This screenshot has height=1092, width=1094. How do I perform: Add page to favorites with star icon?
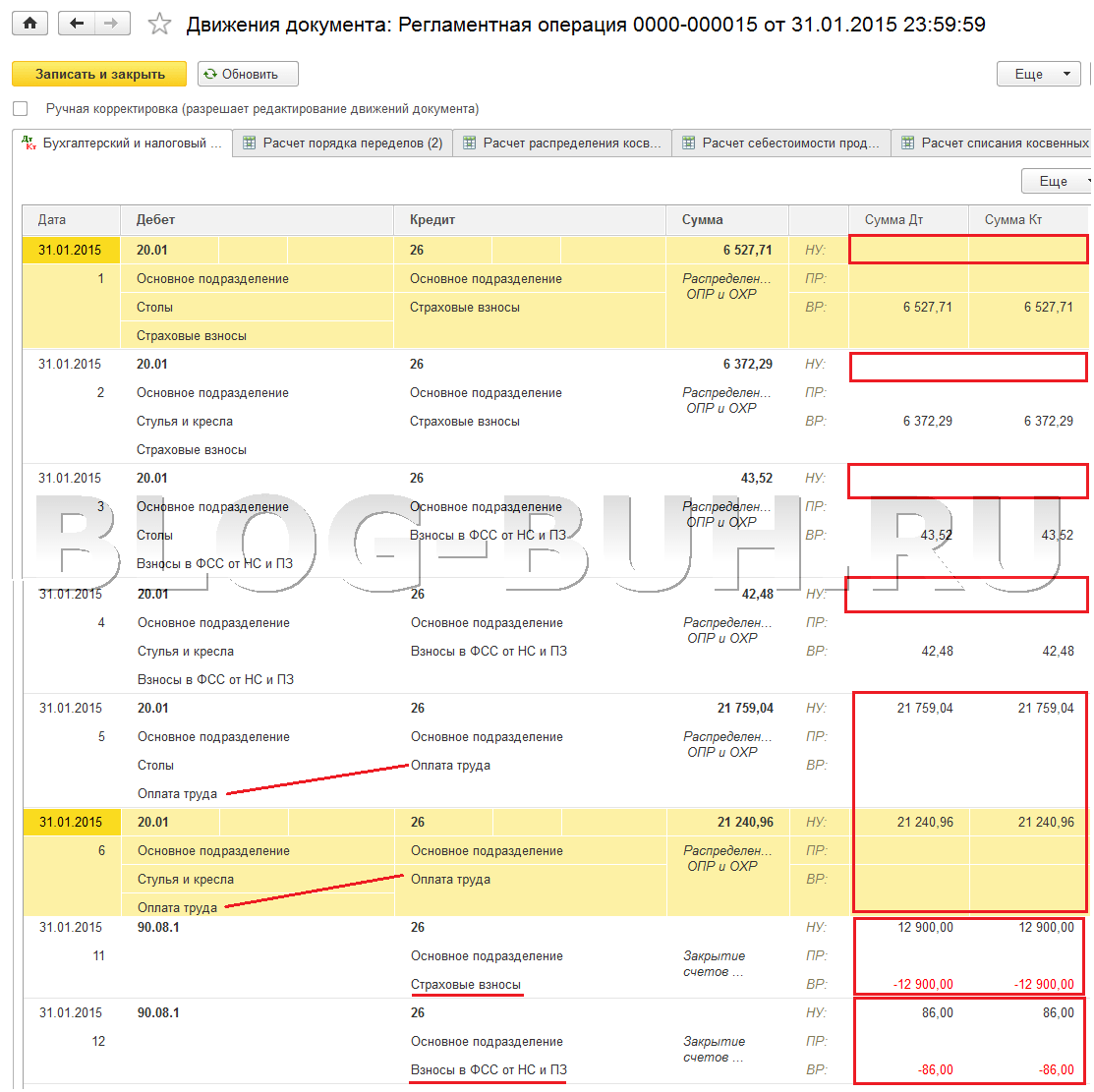pyautogui.click(x=159, y=25)
